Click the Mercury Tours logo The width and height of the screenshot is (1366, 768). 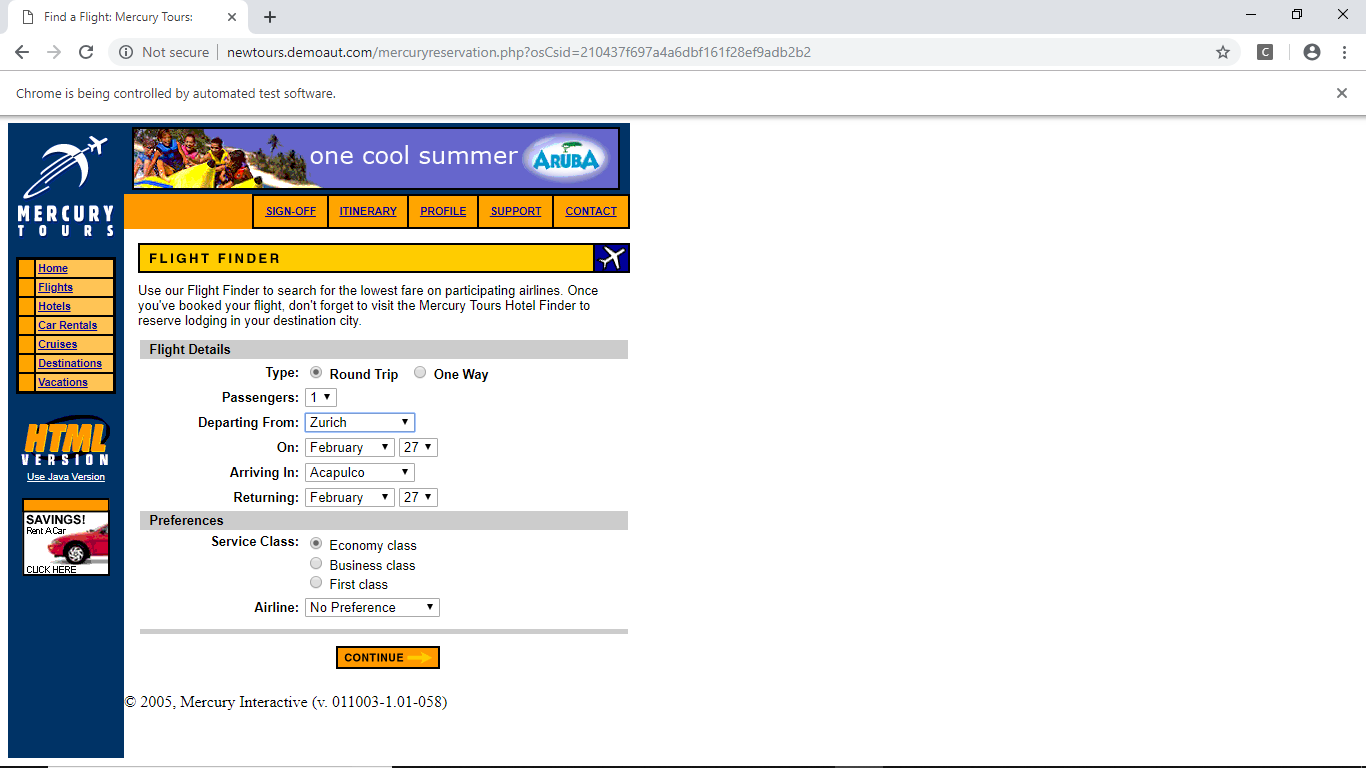click(x=66, y=186)
